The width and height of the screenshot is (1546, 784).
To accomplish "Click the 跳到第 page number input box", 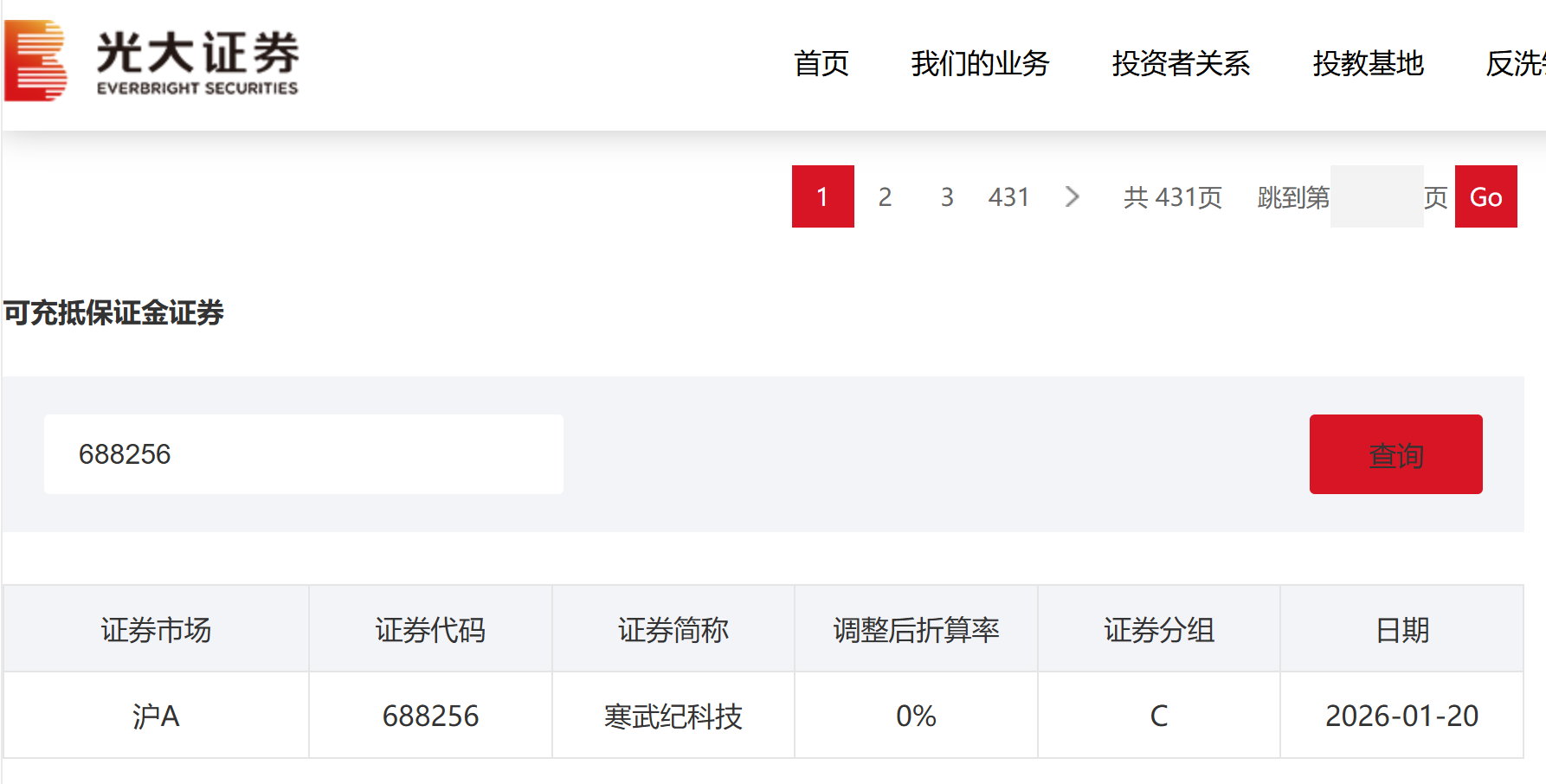I will (1377, 196).
